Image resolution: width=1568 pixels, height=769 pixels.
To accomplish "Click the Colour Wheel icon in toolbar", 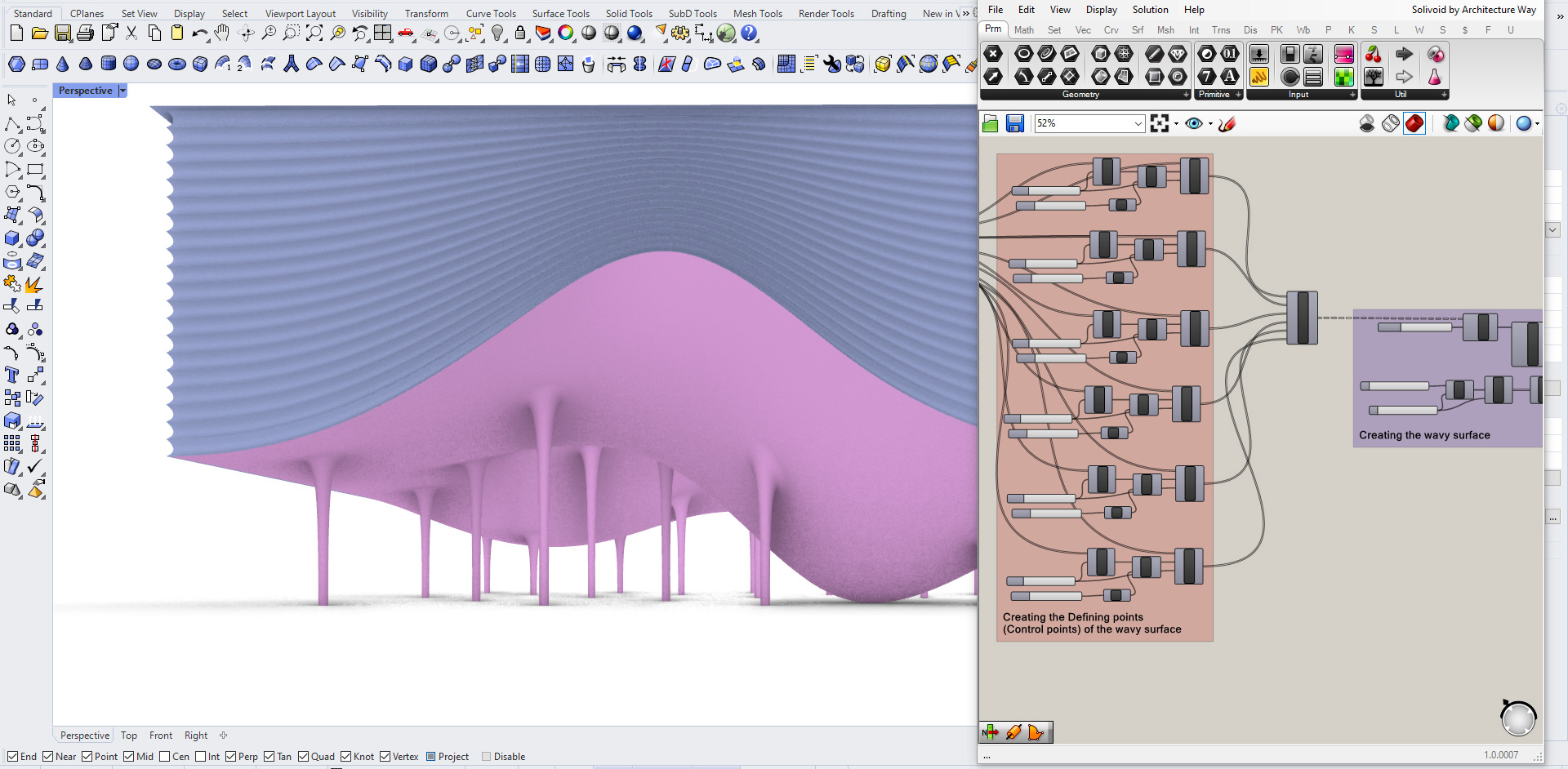I will click(566, 33).
